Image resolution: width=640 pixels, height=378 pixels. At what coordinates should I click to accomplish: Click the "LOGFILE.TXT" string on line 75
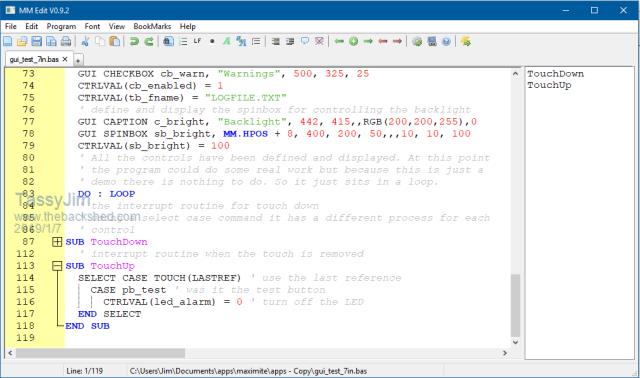(246, 98)
